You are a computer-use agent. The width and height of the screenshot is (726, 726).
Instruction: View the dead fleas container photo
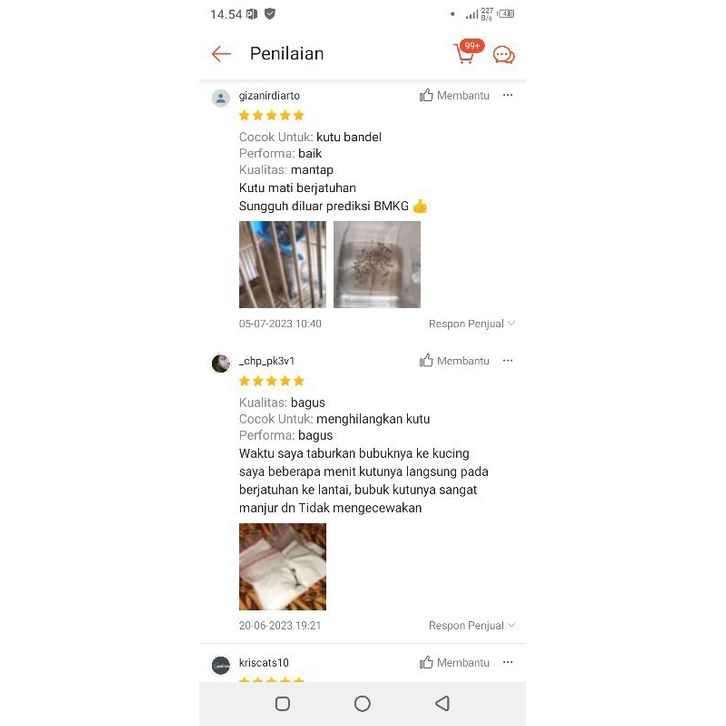pos(377,264)
